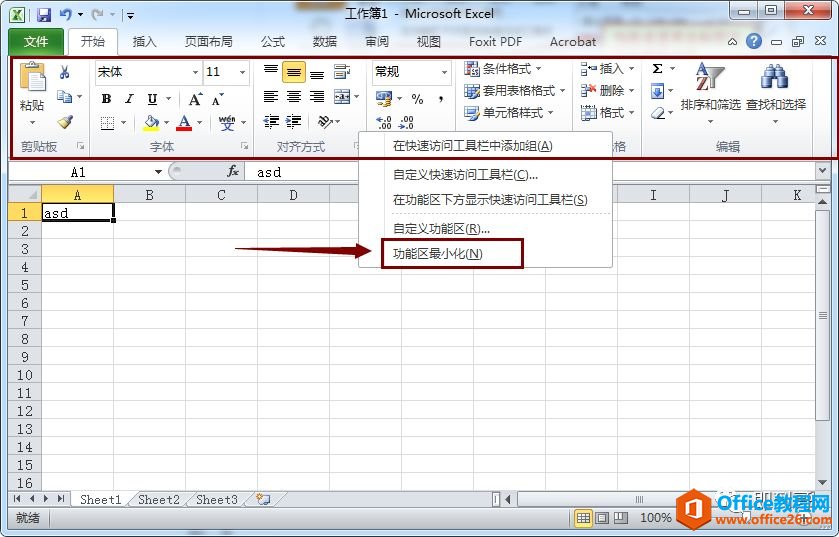
Task: Click the accounting currency format icon
Action: [x=384, y=98]
